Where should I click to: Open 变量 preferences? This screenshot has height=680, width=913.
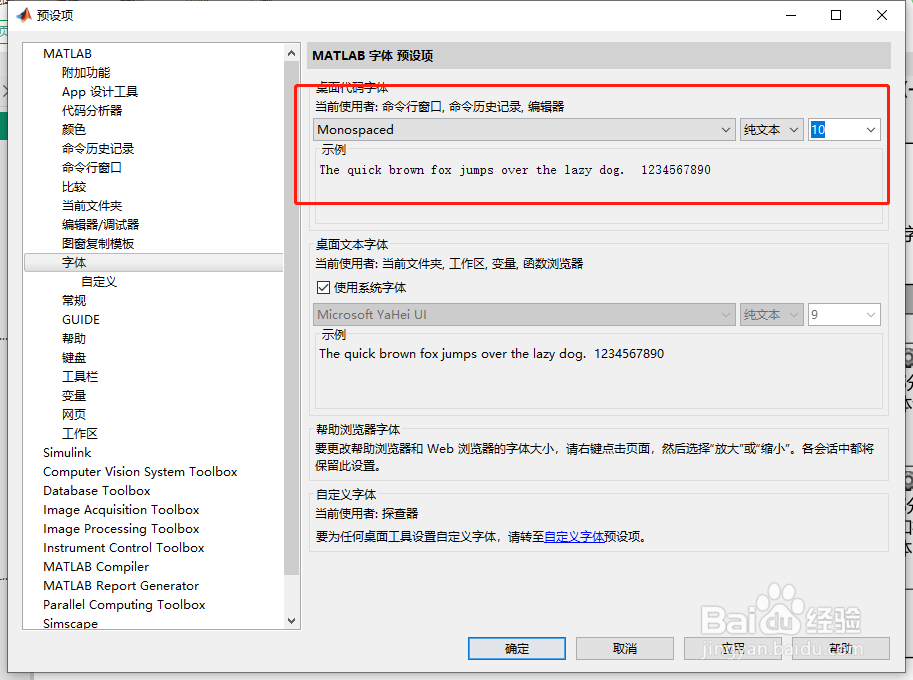(74, 396)
